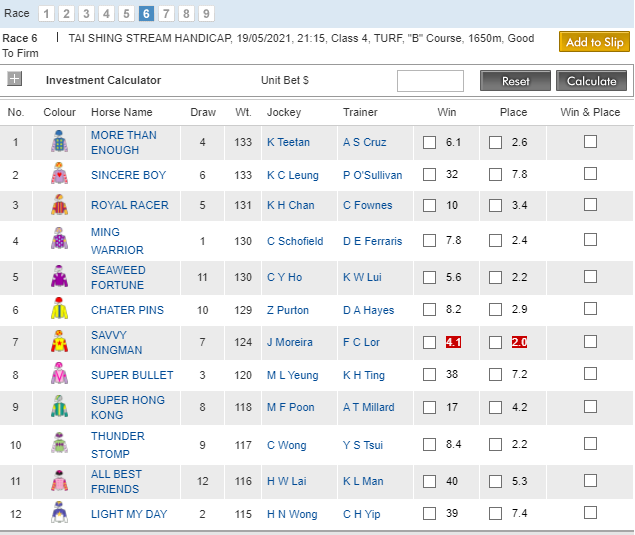Click the silk icon for Royal Racer

pos(59,206)
